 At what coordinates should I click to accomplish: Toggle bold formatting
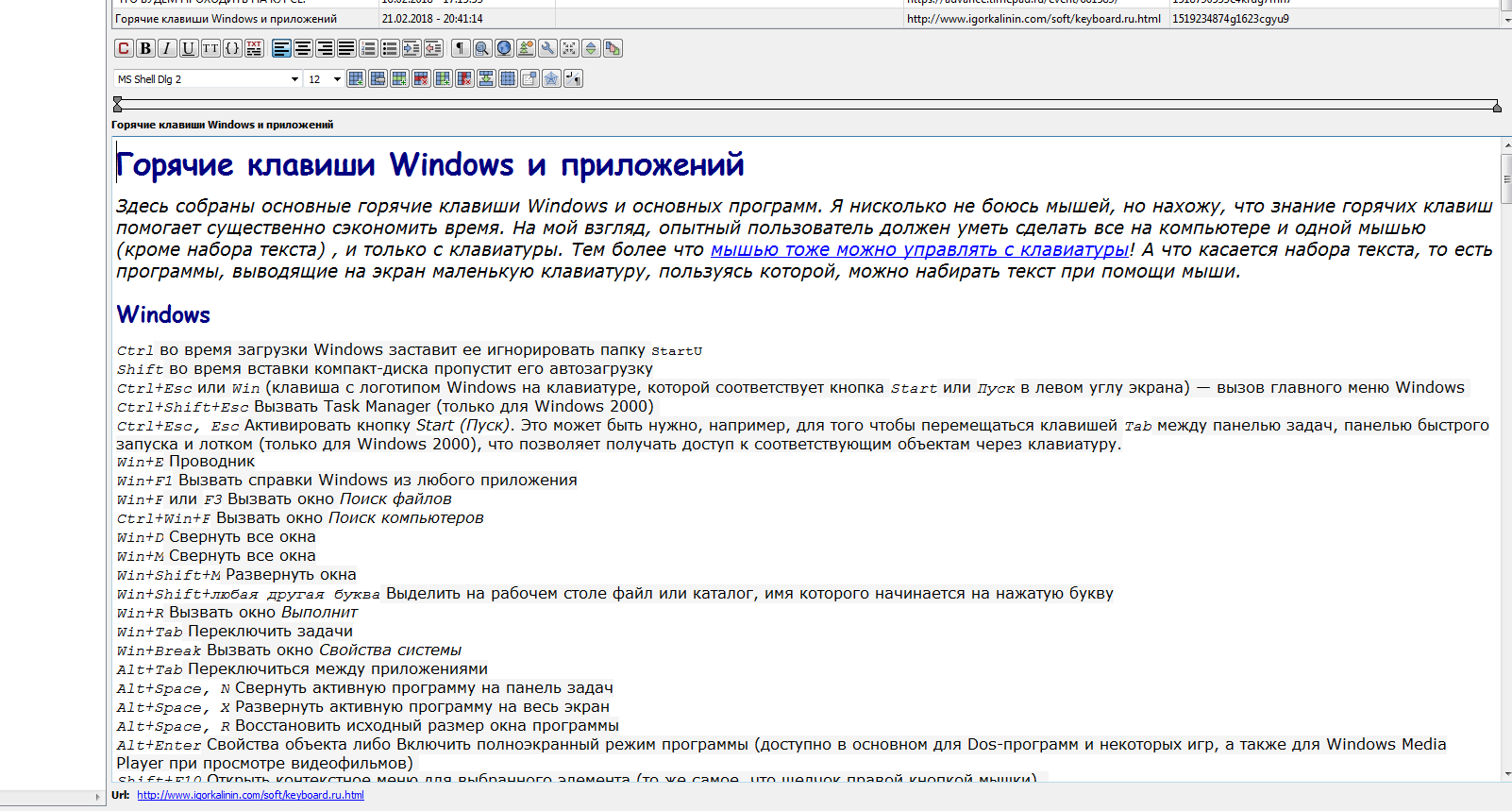(x=145, y=48)
